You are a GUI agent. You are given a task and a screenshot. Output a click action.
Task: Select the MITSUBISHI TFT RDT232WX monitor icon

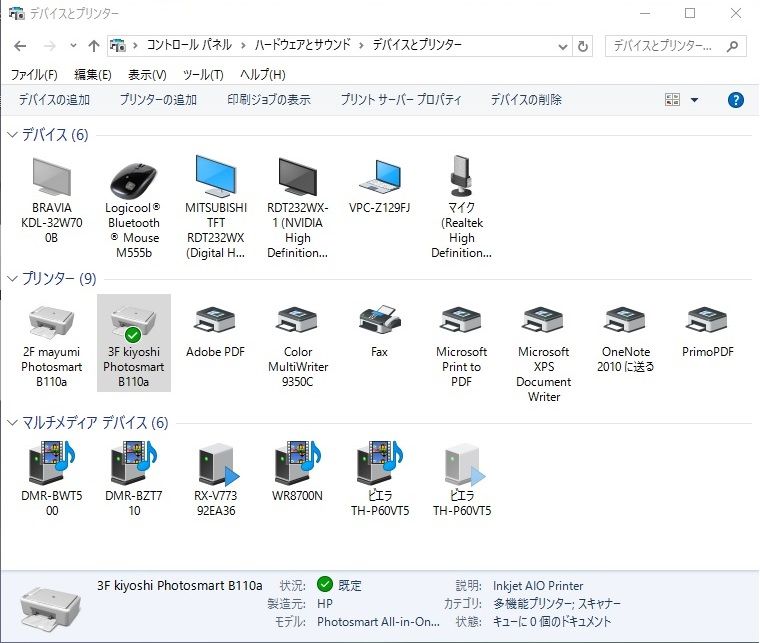216,176
